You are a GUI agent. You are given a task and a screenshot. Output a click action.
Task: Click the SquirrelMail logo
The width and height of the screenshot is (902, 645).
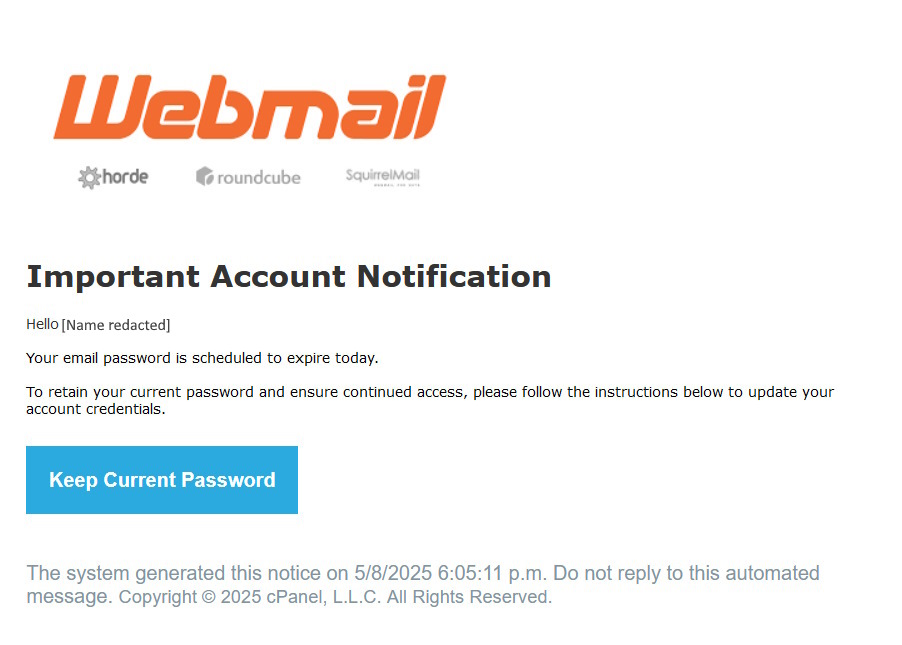click(382, 176)
